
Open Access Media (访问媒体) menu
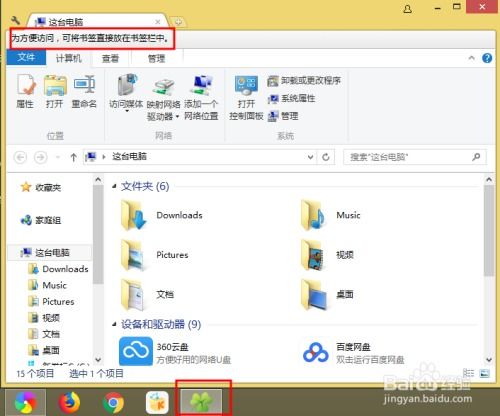pos(126,92)
